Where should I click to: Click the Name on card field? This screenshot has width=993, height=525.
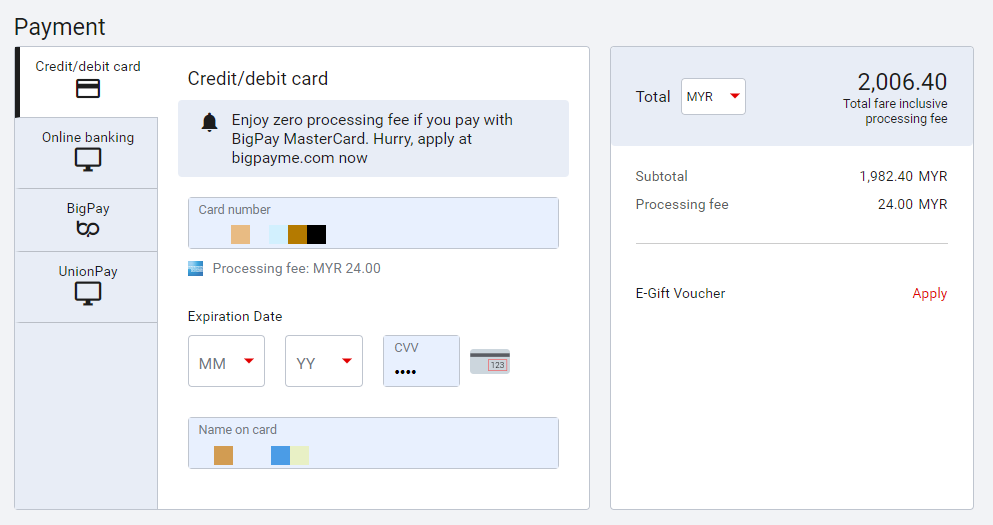click(x=373, y=443)
